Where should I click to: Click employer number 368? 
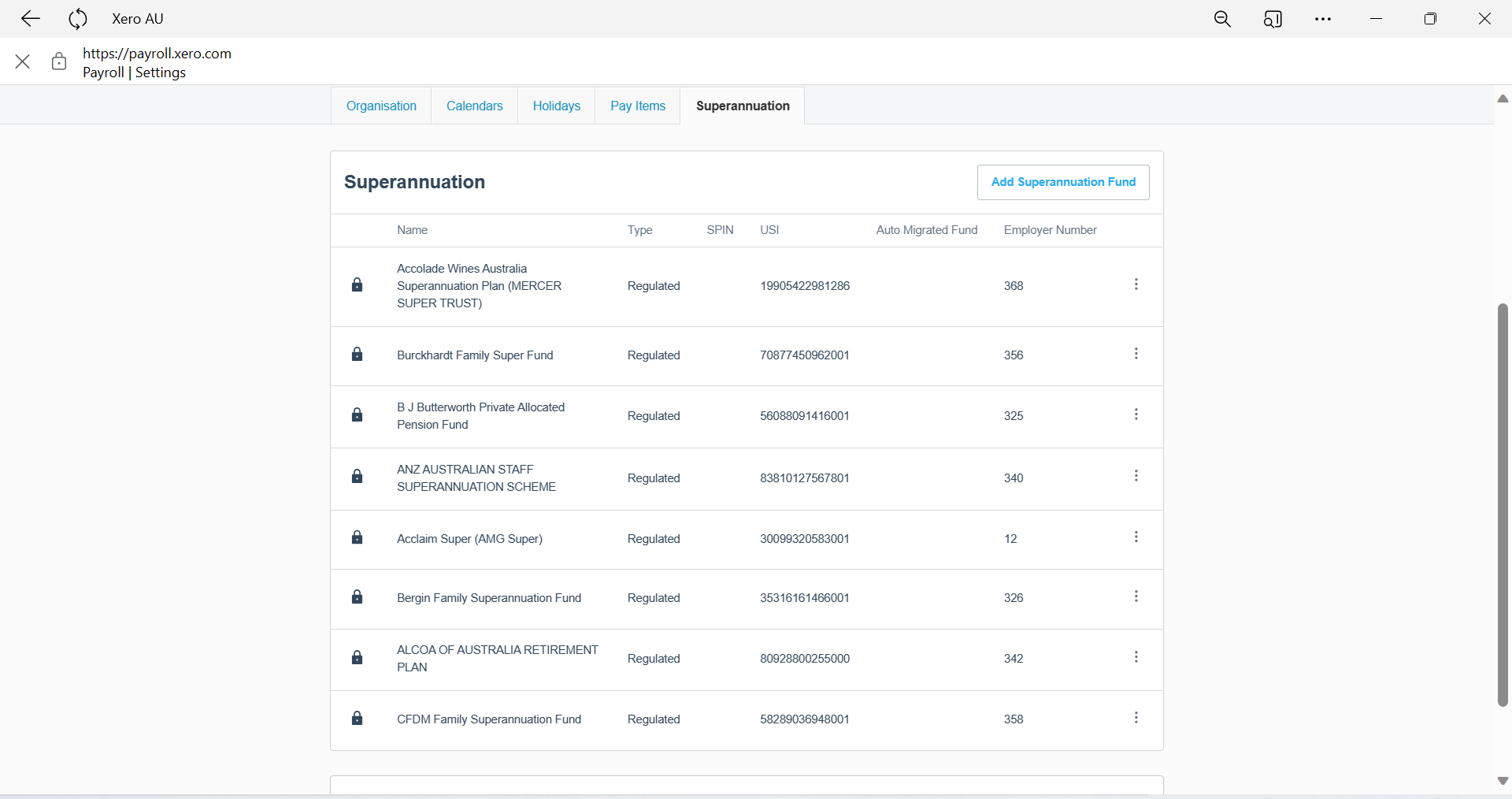(x=1014, y=286)
